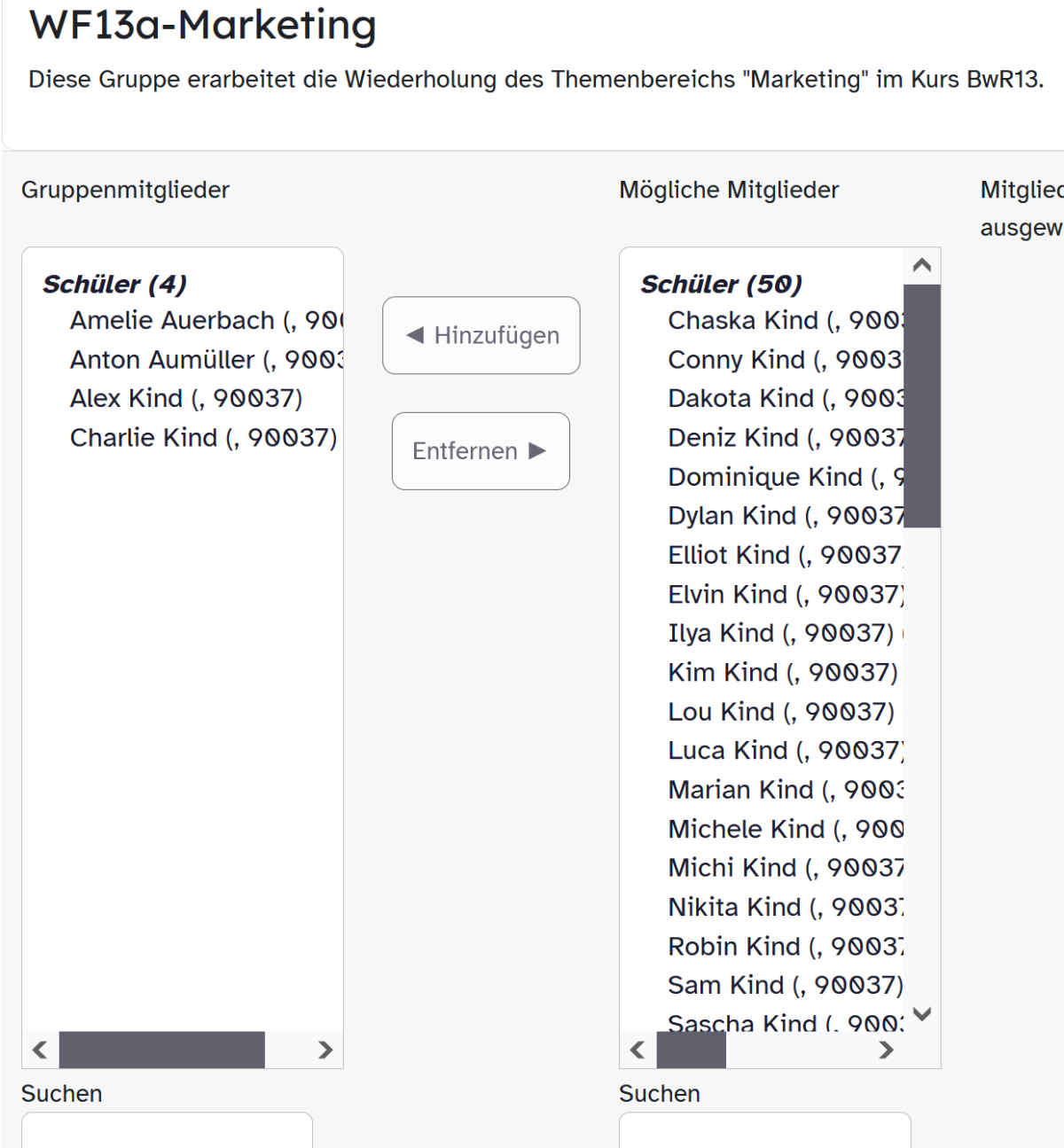
Task: Click vertical scrollbar thumb in Mögliche Mitglieder
Action: [x=921, y=404]
